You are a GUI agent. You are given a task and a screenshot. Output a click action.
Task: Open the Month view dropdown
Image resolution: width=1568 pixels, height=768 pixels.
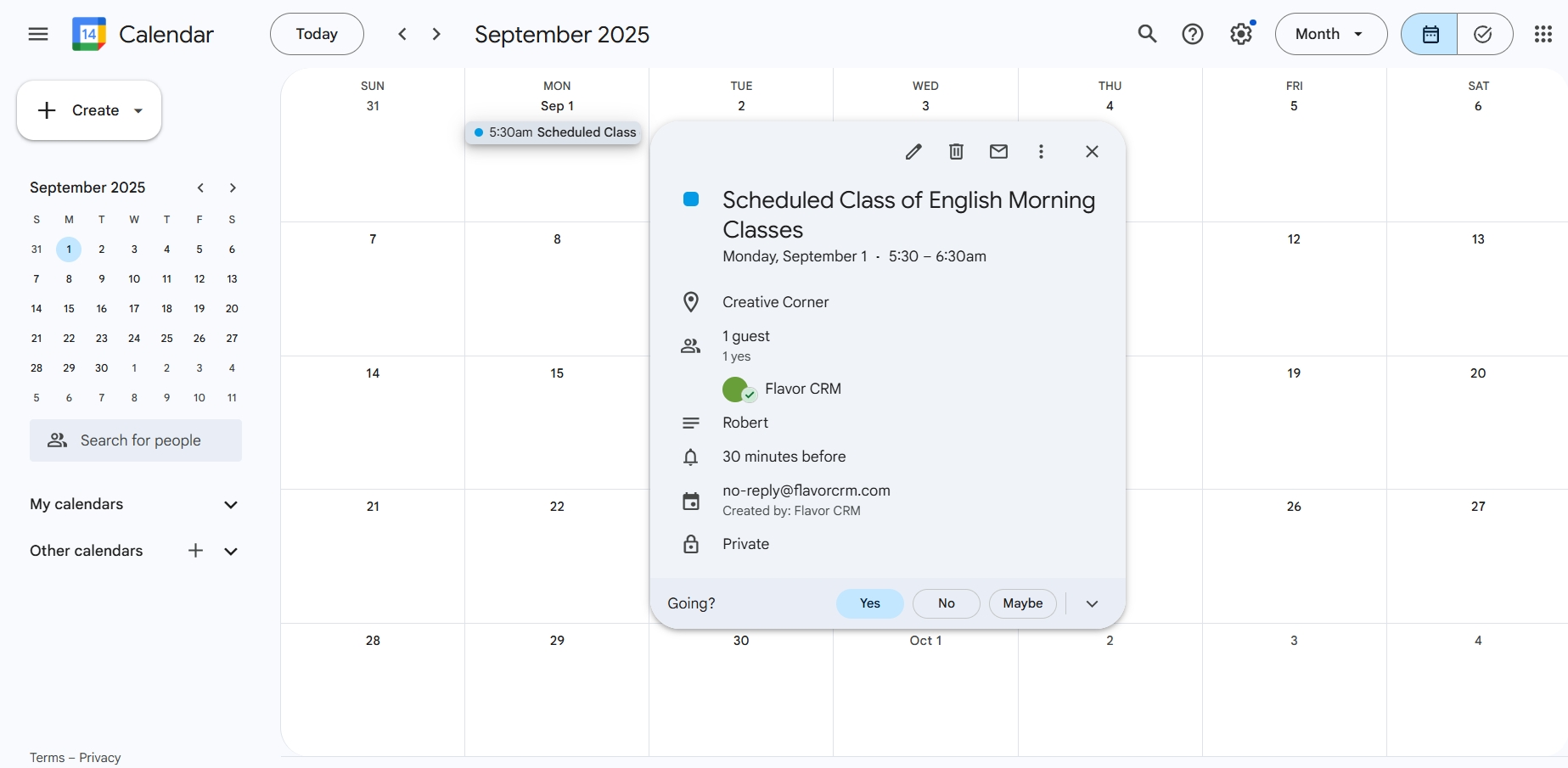(x=1330, y=34)
